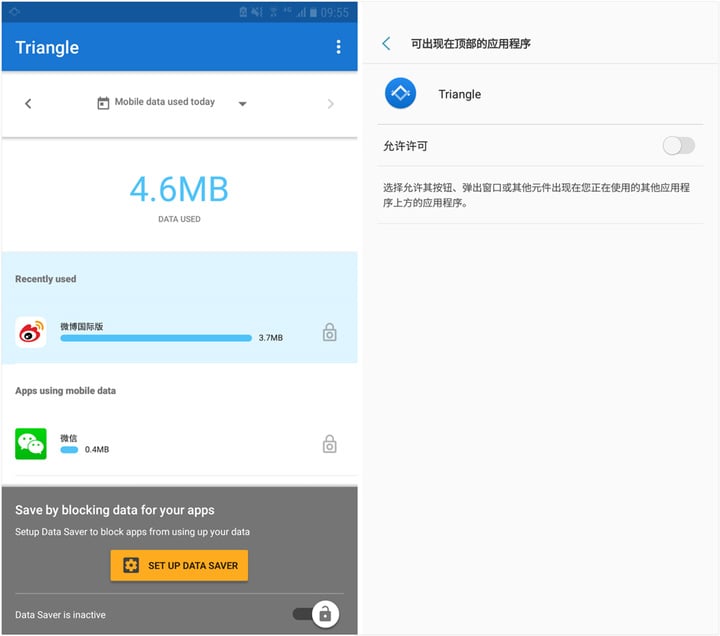The width and height of the screenshot is (720, 636).
Task: Toggle the lock icon for 微博国际版
Action: [329, 332]
